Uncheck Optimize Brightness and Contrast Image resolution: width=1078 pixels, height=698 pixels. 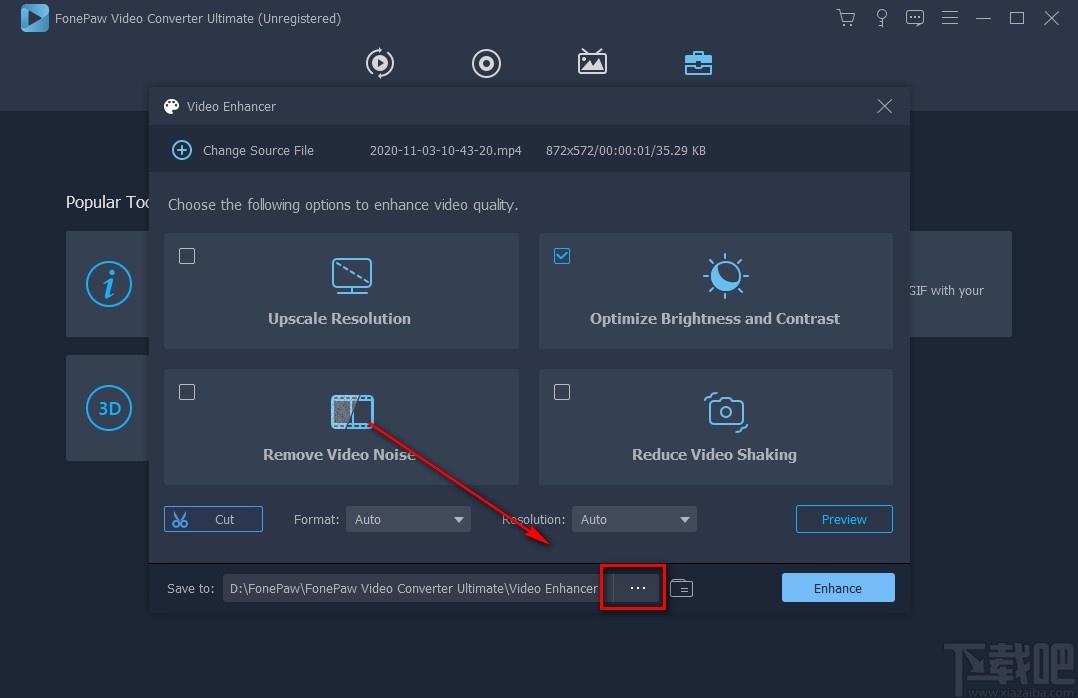(x=562, y=256)
